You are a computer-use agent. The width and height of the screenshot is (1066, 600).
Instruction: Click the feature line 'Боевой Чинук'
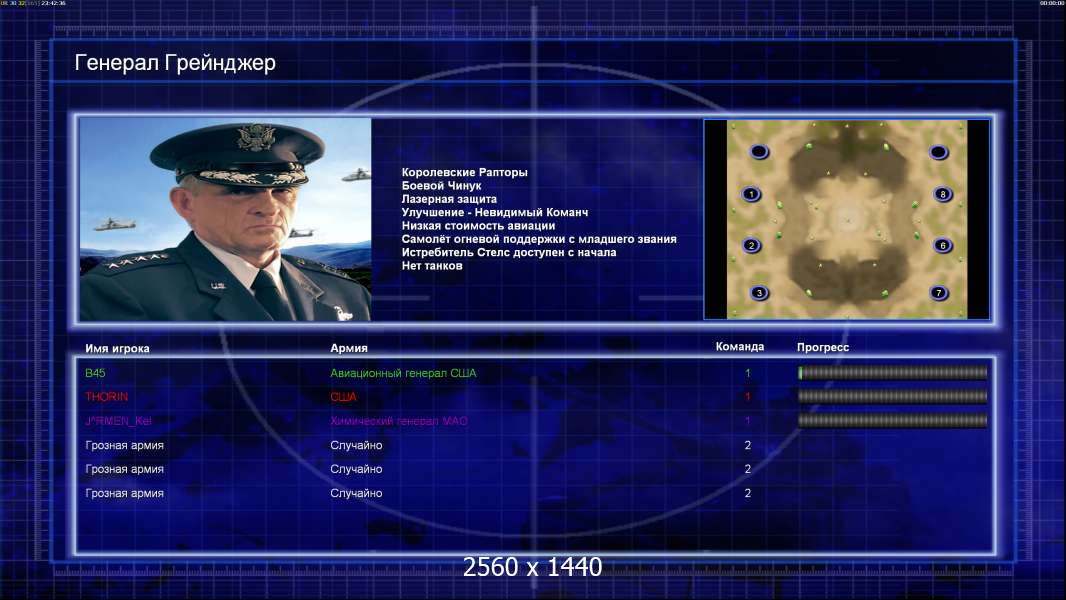(x=441, y=186)
